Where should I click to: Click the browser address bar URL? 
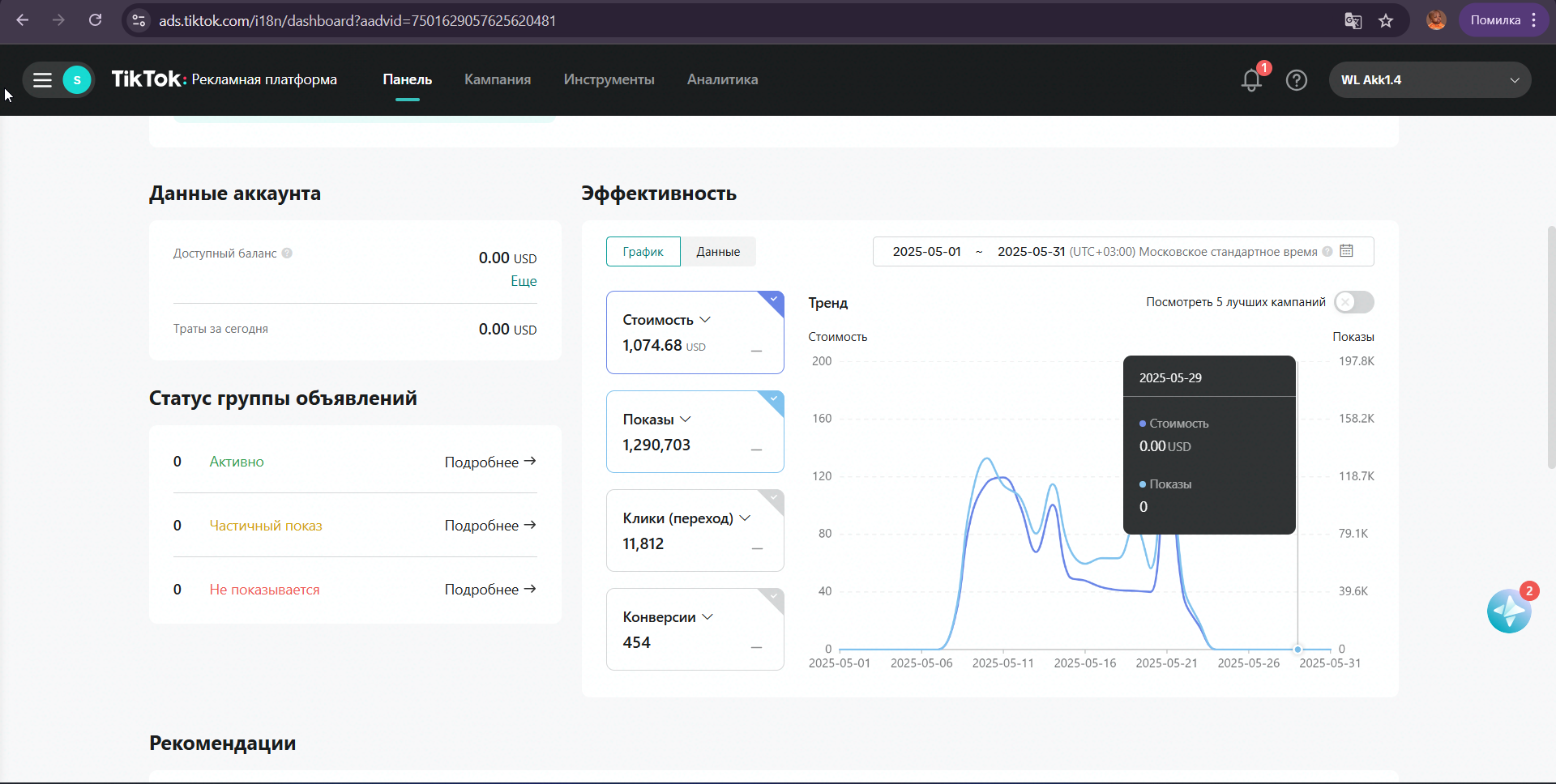[357, 21]
